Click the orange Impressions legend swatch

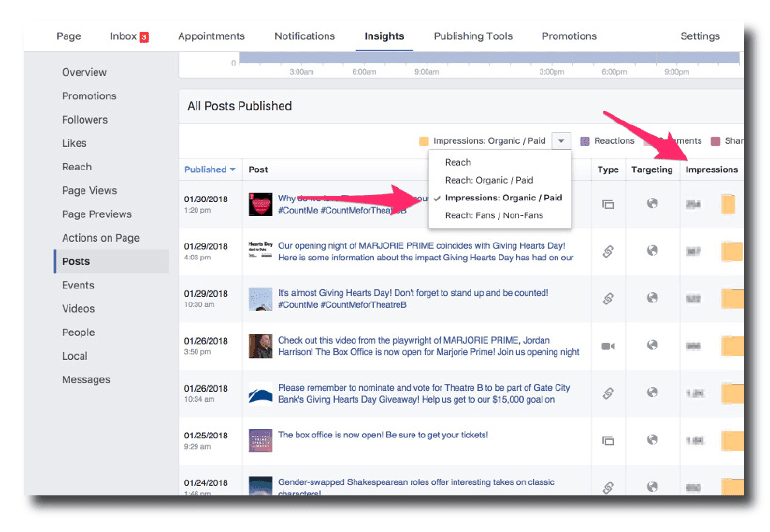[424, 141]
